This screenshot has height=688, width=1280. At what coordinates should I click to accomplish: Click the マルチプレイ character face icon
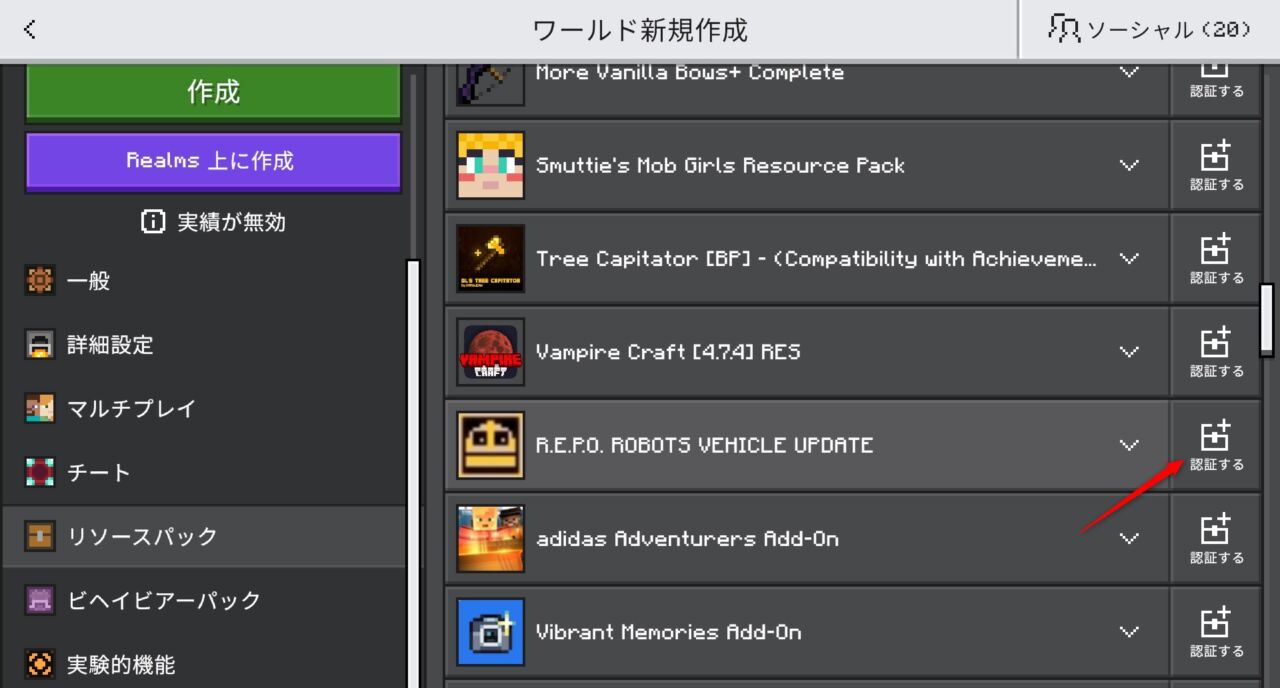coord(40,409)
